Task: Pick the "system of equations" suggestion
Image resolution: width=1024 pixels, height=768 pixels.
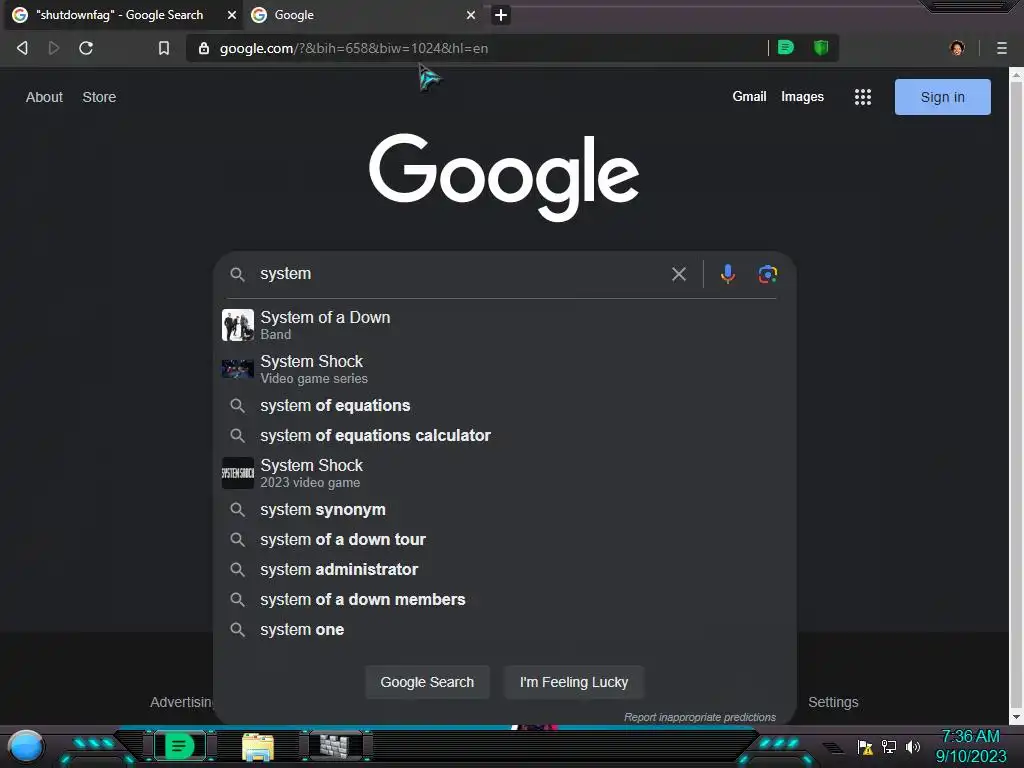Action: 504,406
